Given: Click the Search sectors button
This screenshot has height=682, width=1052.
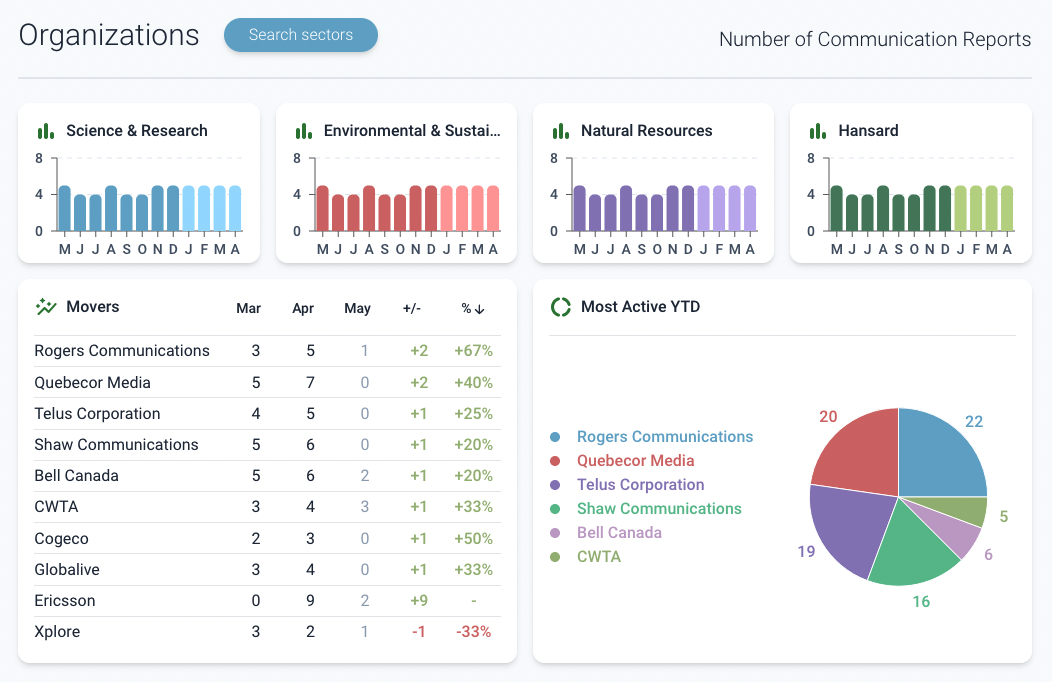Looking at the screenshot, I should click(x=301, y=35).
